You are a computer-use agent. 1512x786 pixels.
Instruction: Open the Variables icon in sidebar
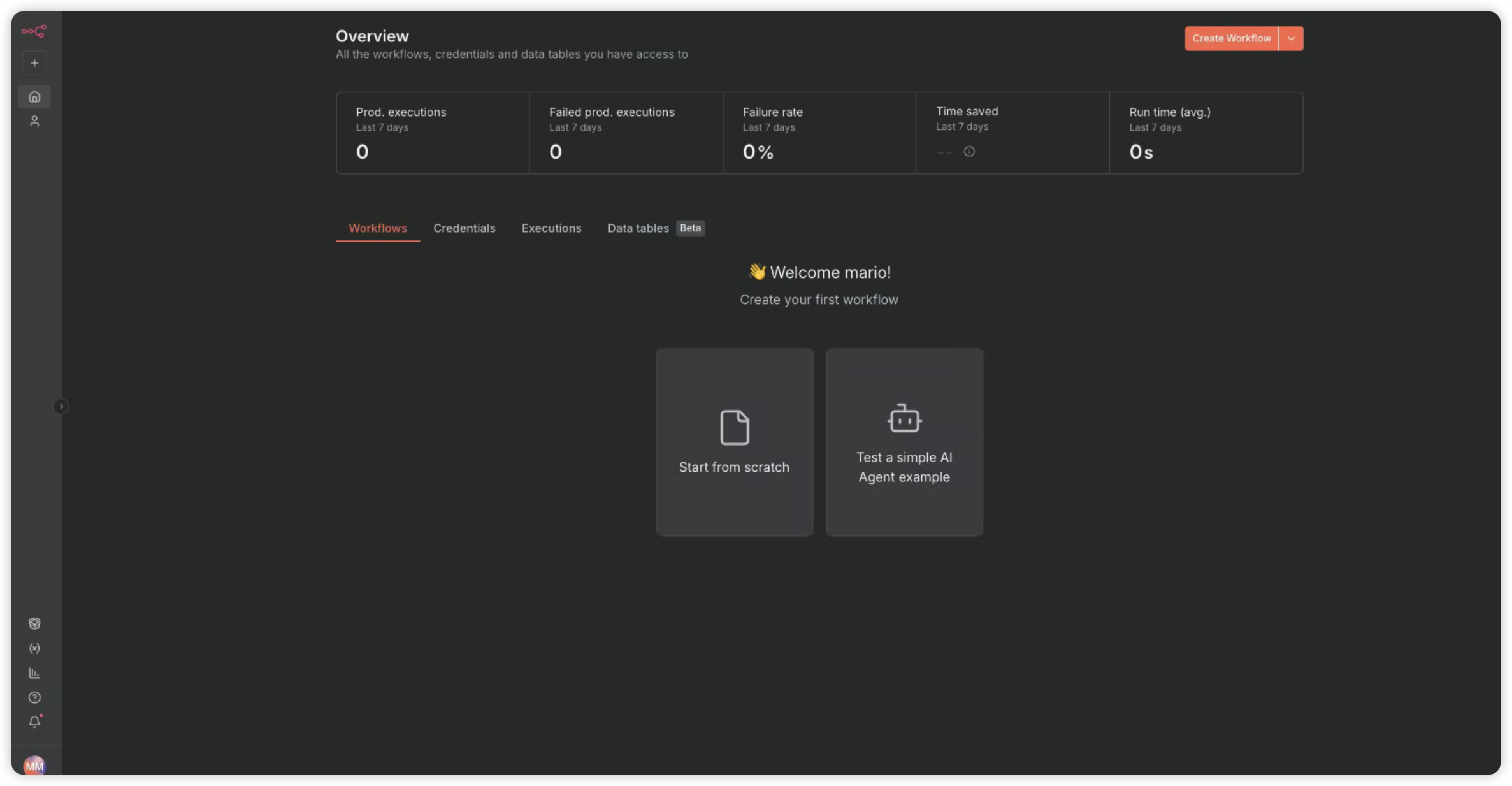coord(34,648)
